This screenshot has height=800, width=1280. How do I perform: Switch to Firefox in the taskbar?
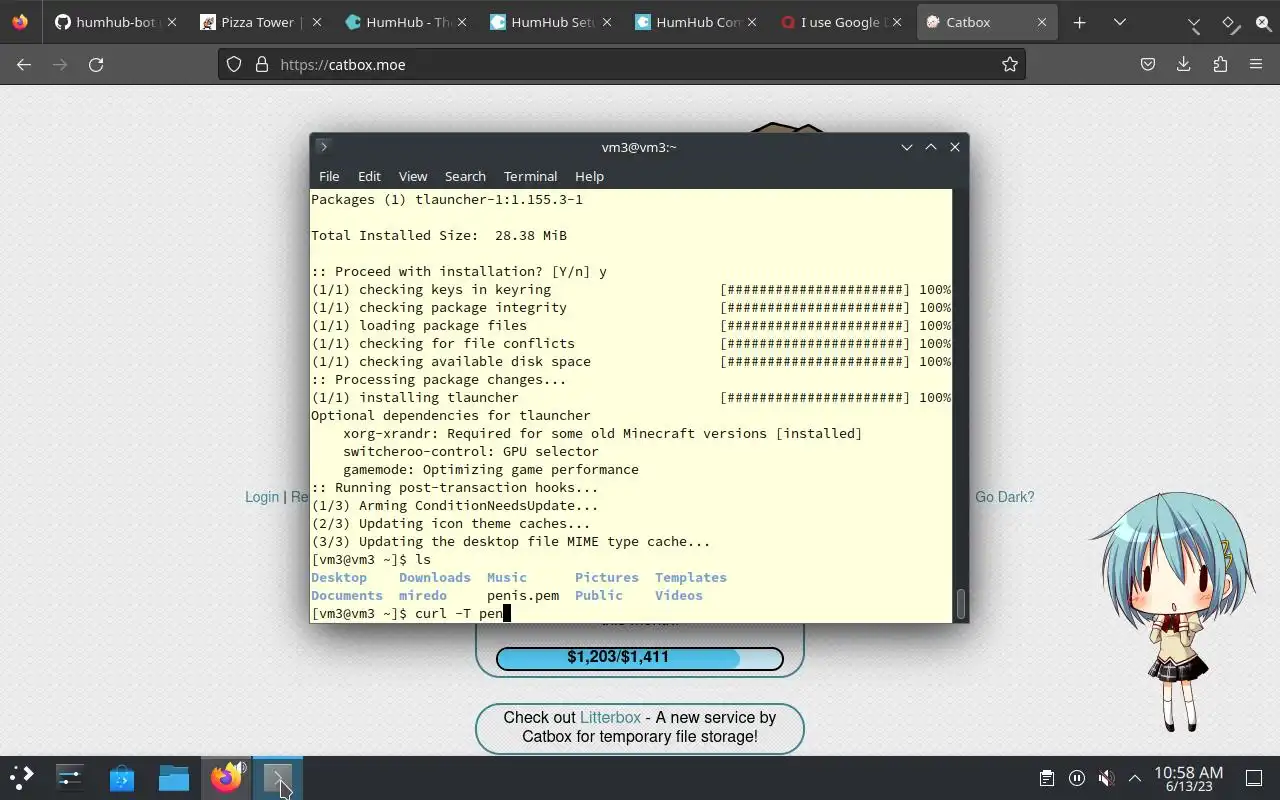point(226,777)
